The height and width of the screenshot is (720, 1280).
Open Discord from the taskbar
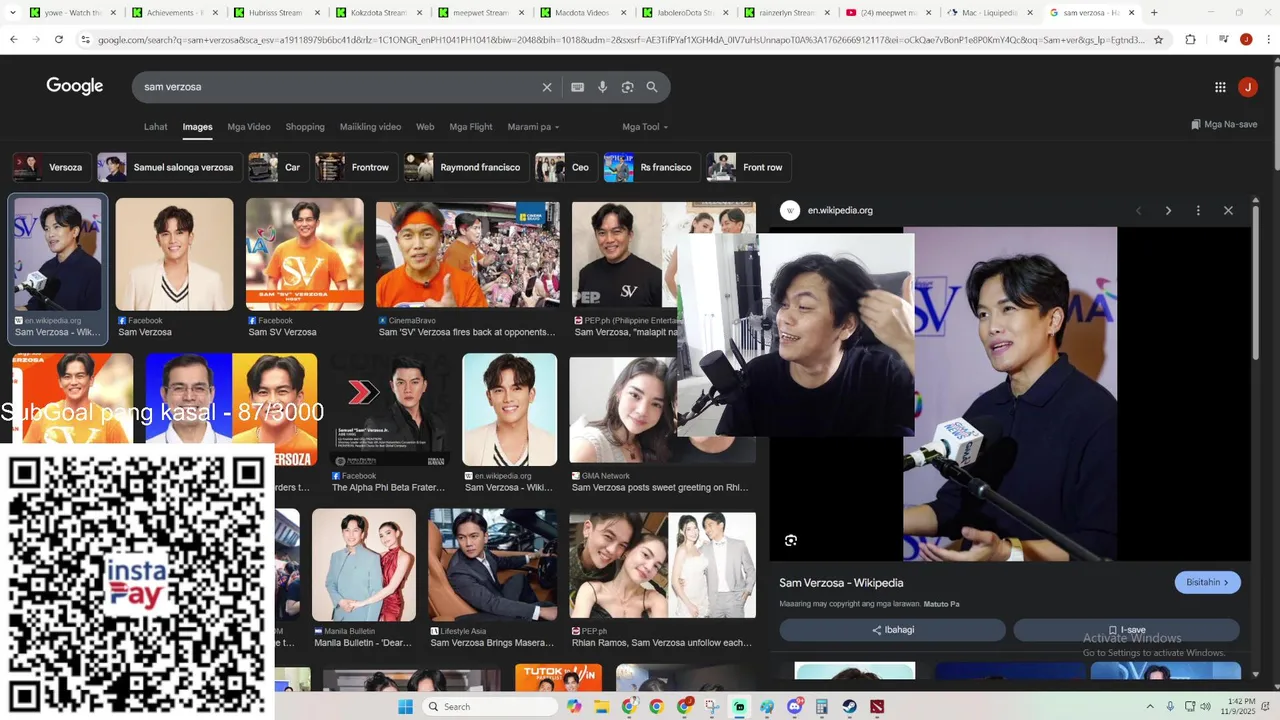795,706
